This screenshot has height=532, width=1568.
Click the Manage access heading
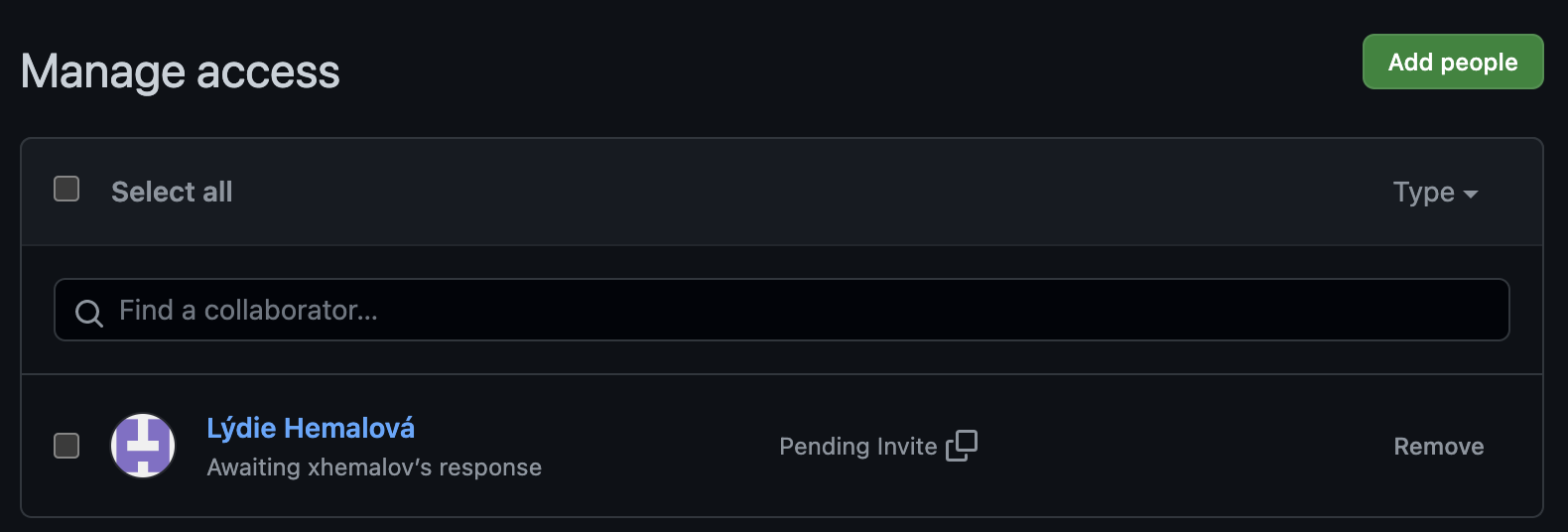click(181, 71)
